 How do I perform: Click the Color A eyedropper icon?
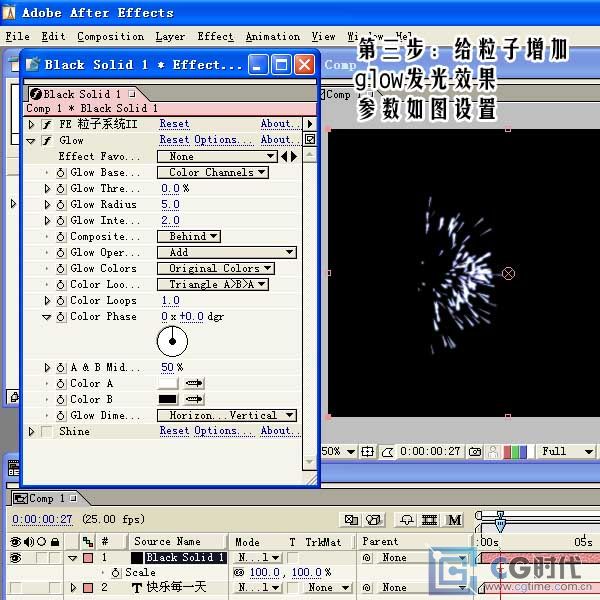coord(193,383)
